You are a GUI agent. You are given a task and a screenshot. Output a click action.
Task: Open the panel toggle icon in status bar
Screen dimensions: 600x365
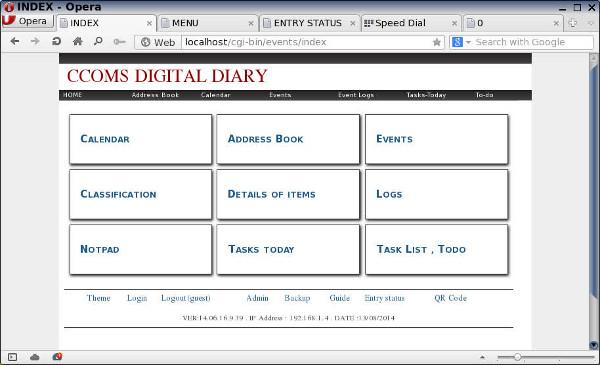(x=12, y=357)
